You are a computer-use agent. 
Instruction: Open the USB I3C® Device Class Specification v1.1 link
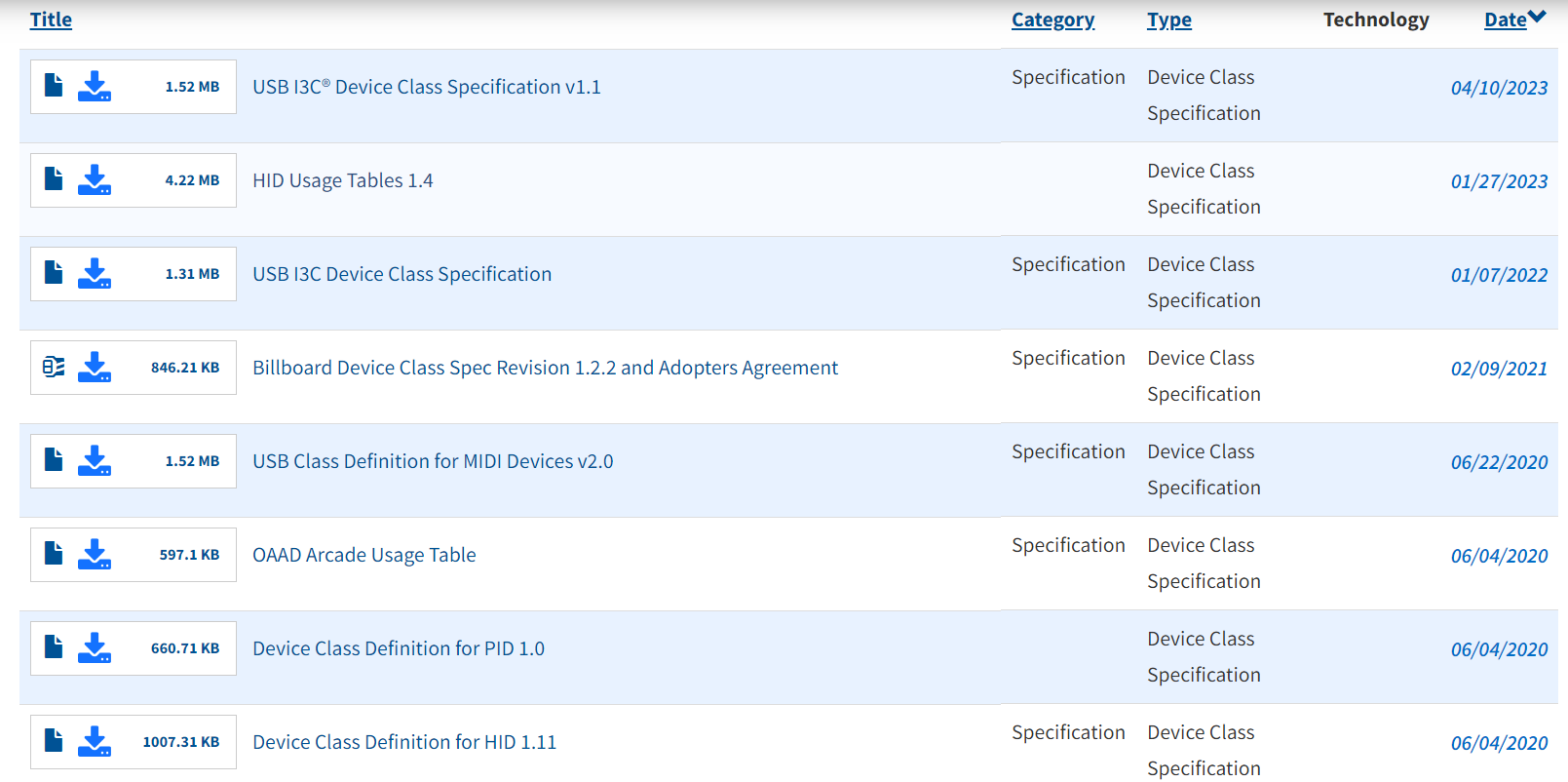pos(426,87)
